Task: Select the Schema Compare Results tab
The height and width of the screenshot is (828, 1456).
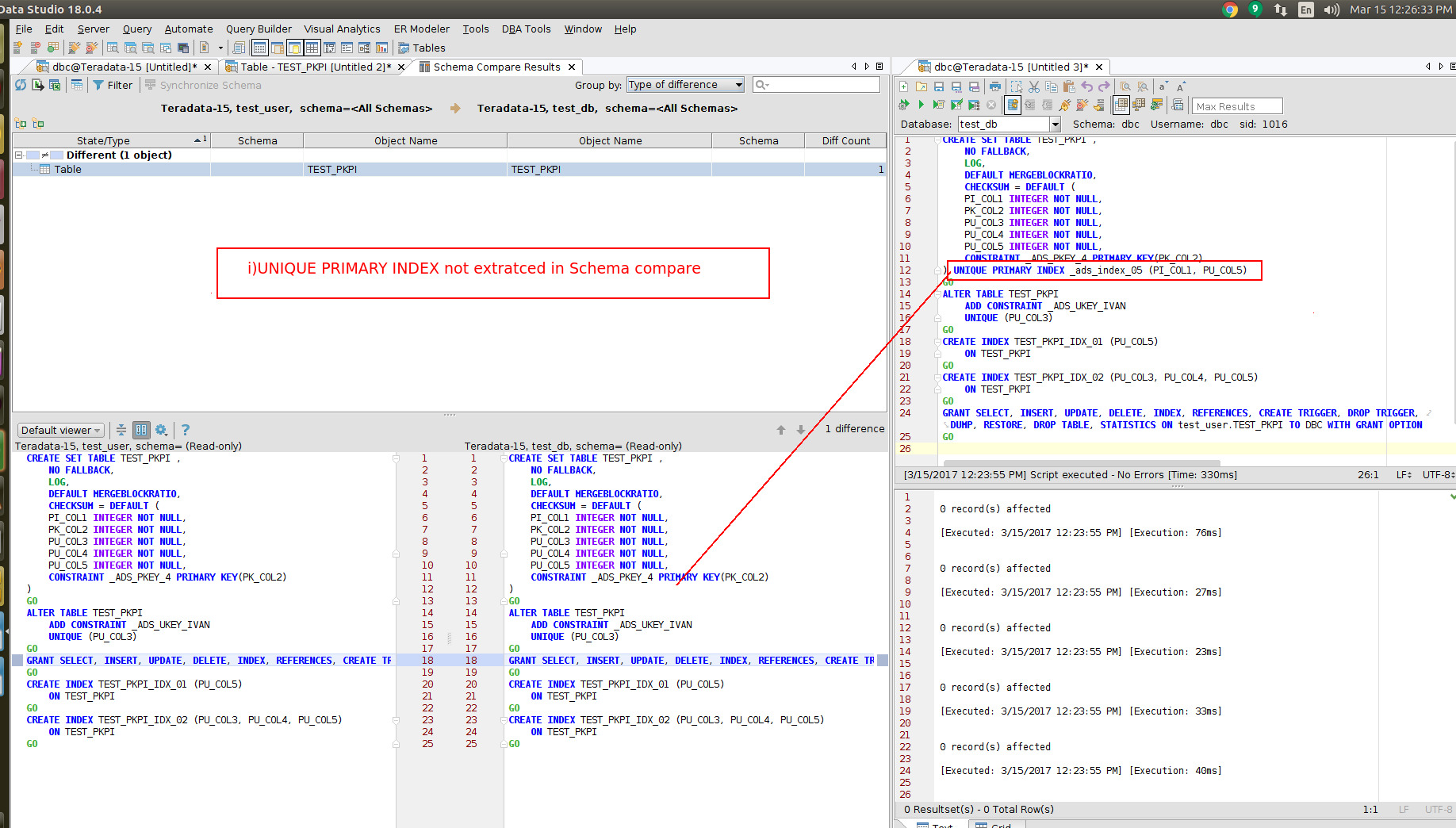Action: [496, 67]
